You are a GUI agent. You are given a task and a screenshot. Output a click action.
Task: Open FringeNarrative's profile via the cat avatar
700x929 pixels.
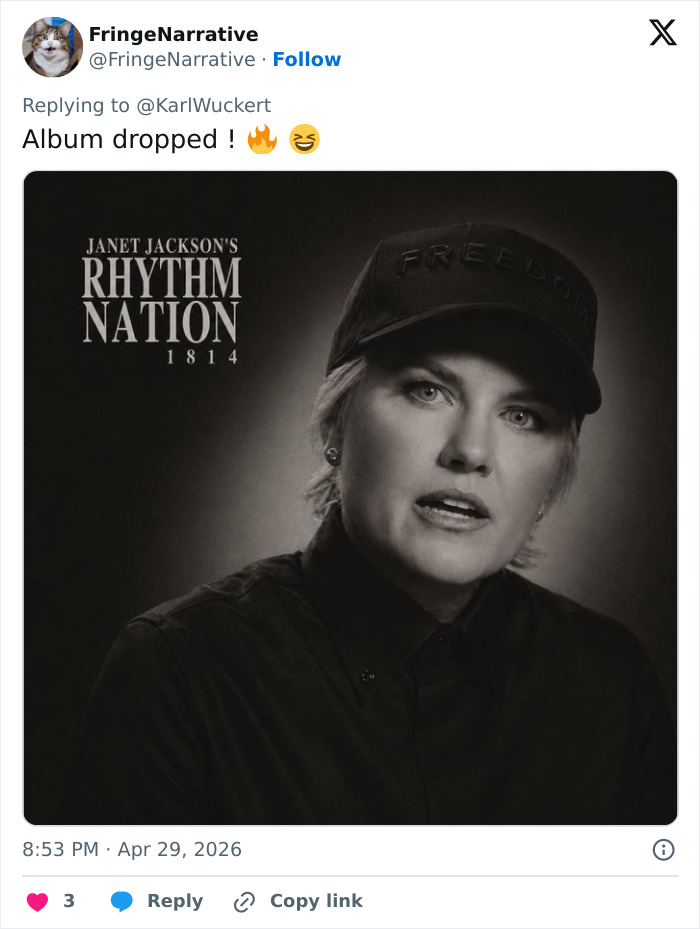click(52, 47)
